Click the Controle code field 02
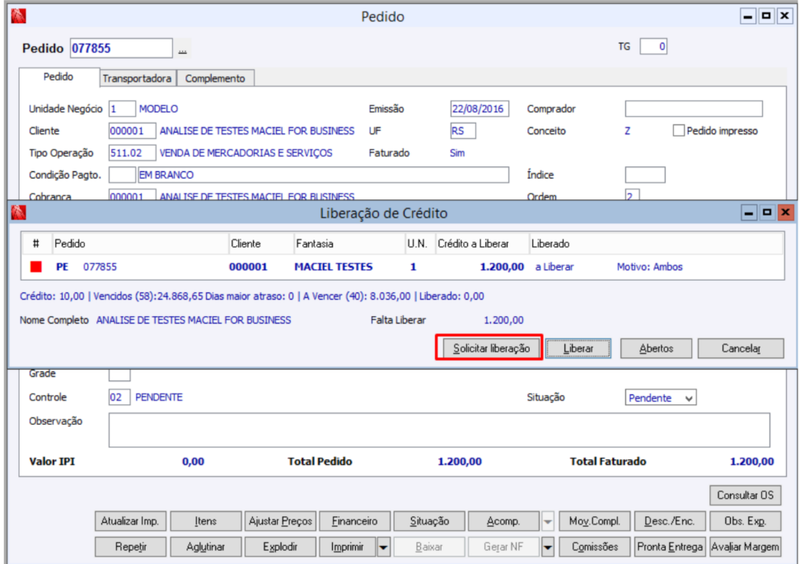The image size is (800, 564). 119,397
